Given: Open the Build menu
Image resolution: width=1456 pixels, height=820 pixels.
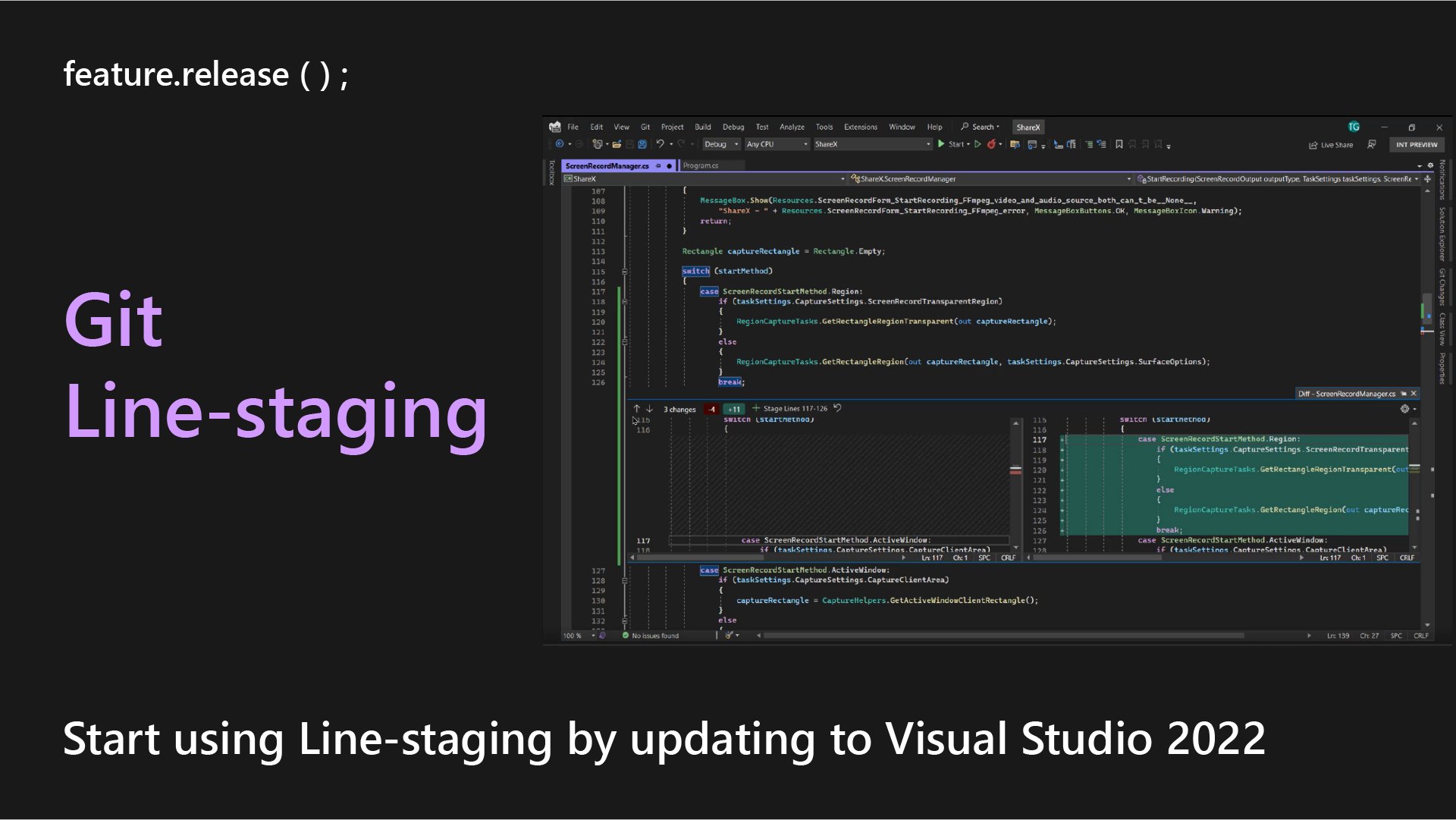Looking at the screenshot, I should click(x=703, y=127).
